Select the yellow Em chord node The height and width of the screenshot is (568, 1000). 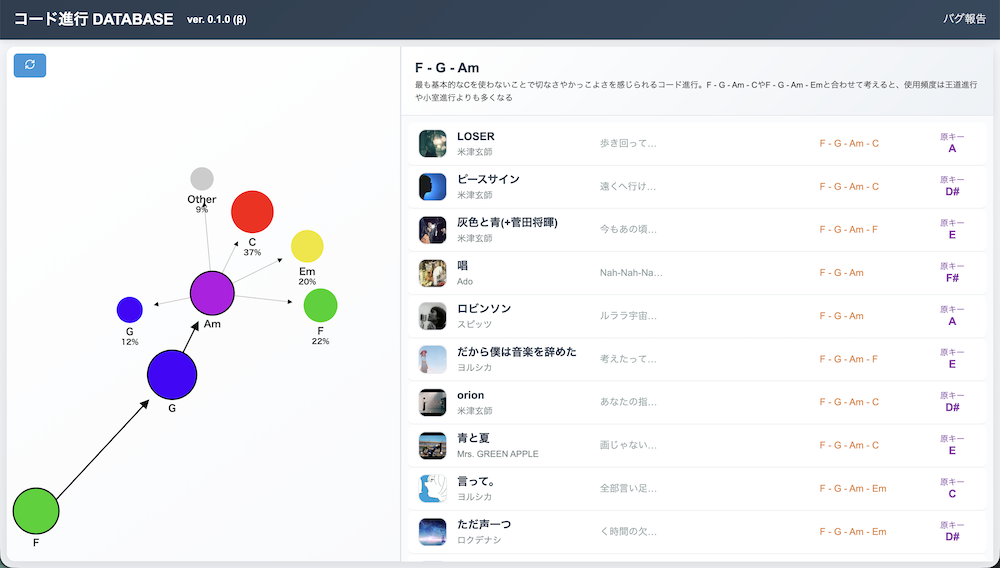pyautogui.click(x=307, y=246)
